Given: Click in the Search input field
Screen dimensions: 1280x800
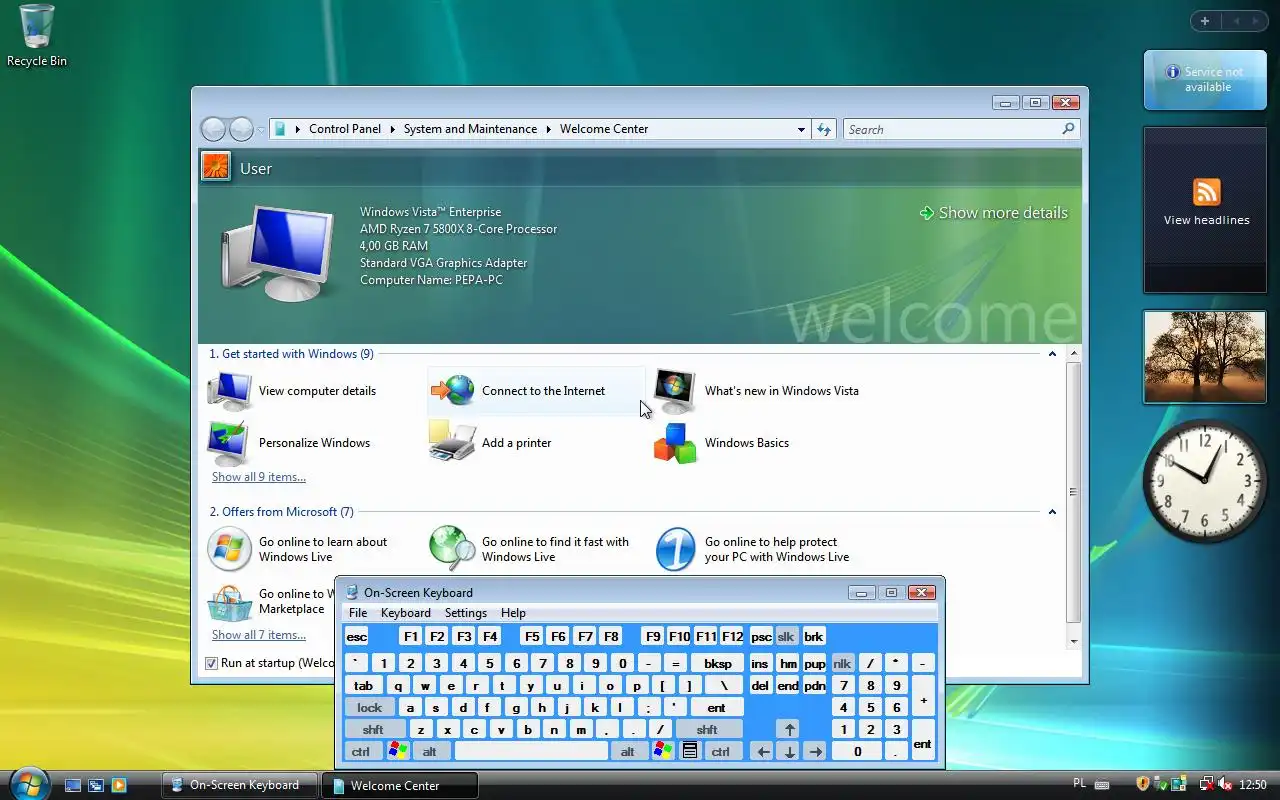Looking at the screenshot, I should pos(952,129).
